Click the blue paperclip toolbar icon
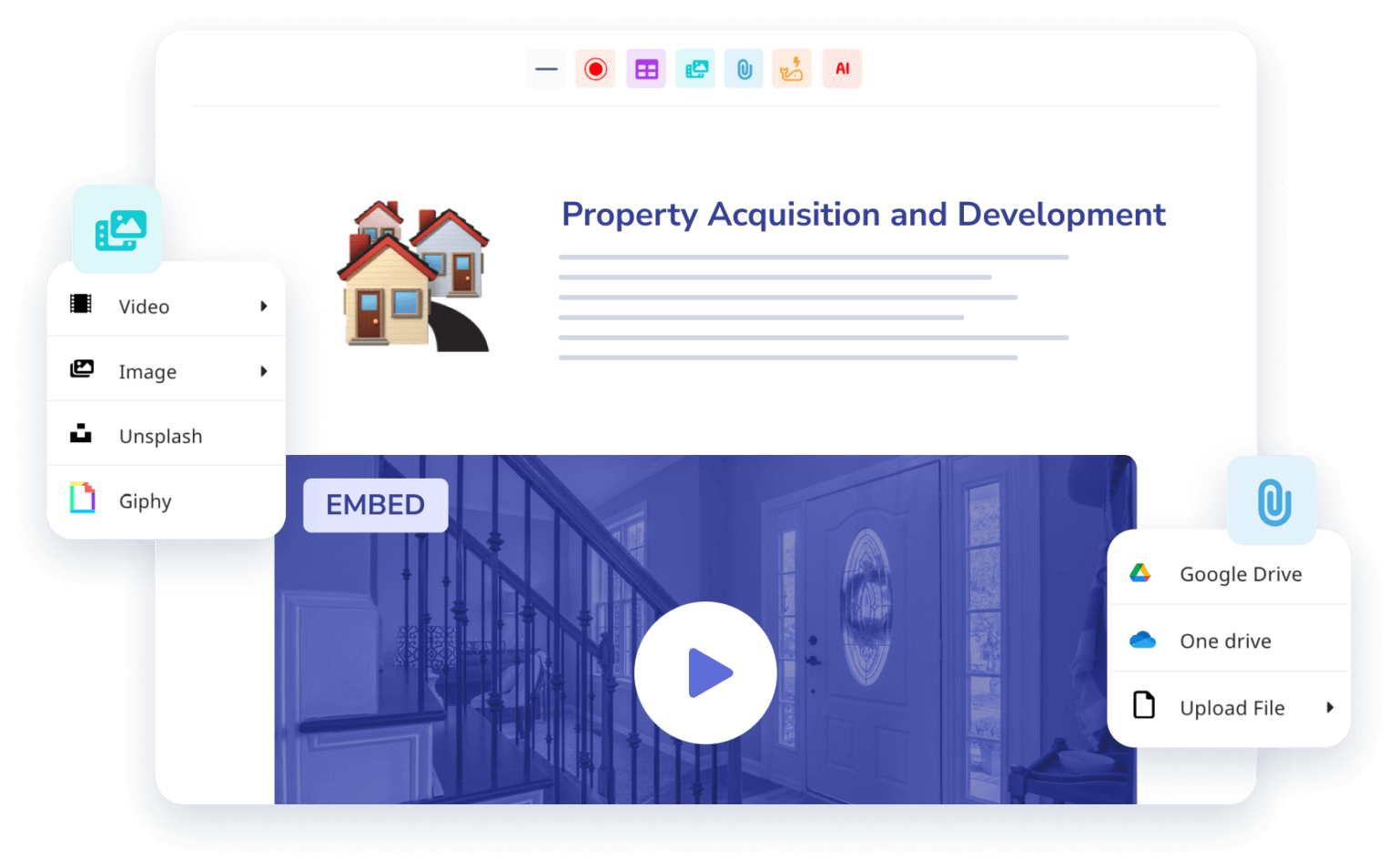This screenshot has height=868, width=1398. coord(745,69)
